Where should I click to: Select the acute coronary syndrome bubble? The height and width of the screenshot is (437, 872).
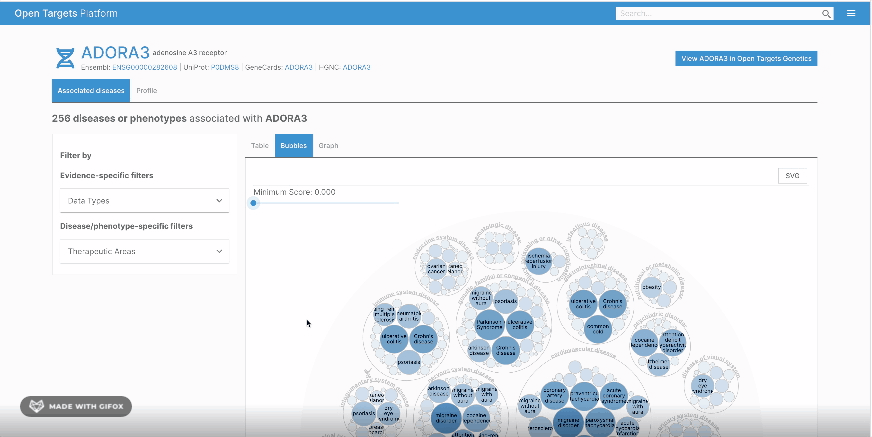613,395
